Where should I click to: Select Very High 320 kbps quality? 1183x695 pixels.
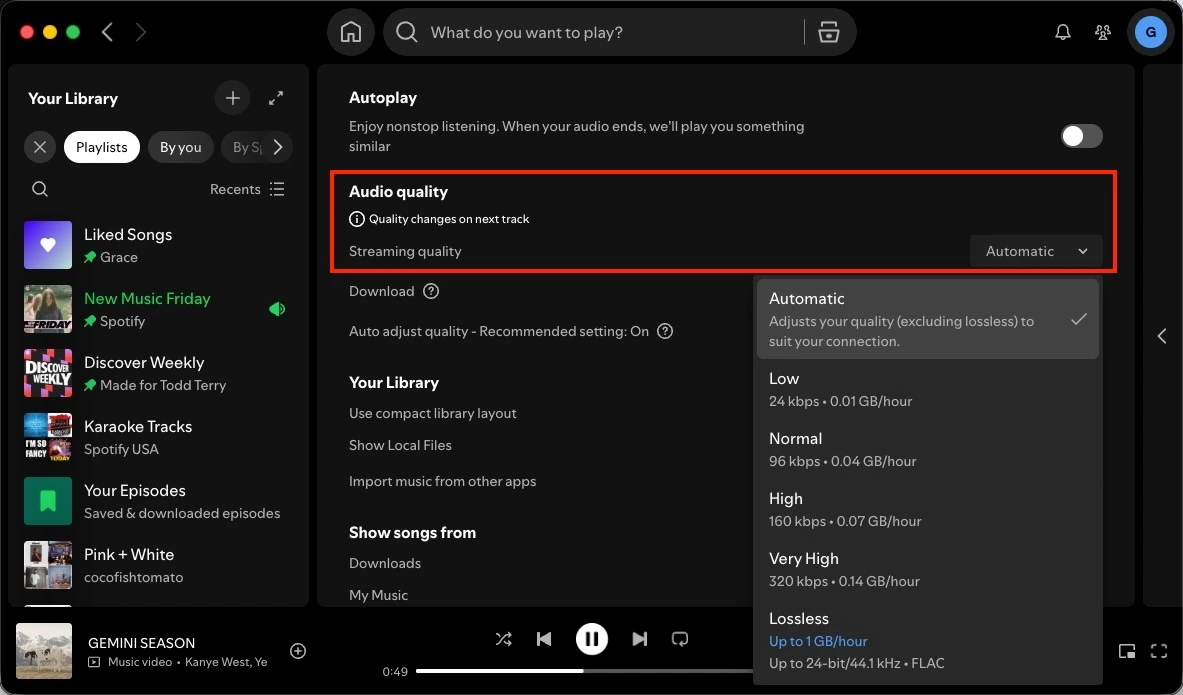click(927, 570)
